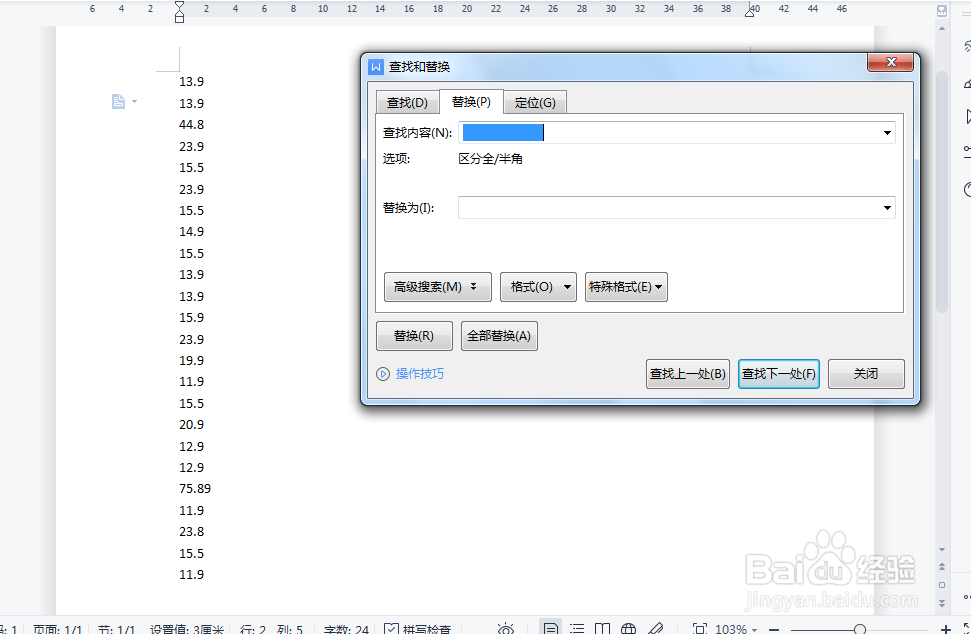
Task: Click the WPS icon on the dialog title bar
Action: pos(376,66)
